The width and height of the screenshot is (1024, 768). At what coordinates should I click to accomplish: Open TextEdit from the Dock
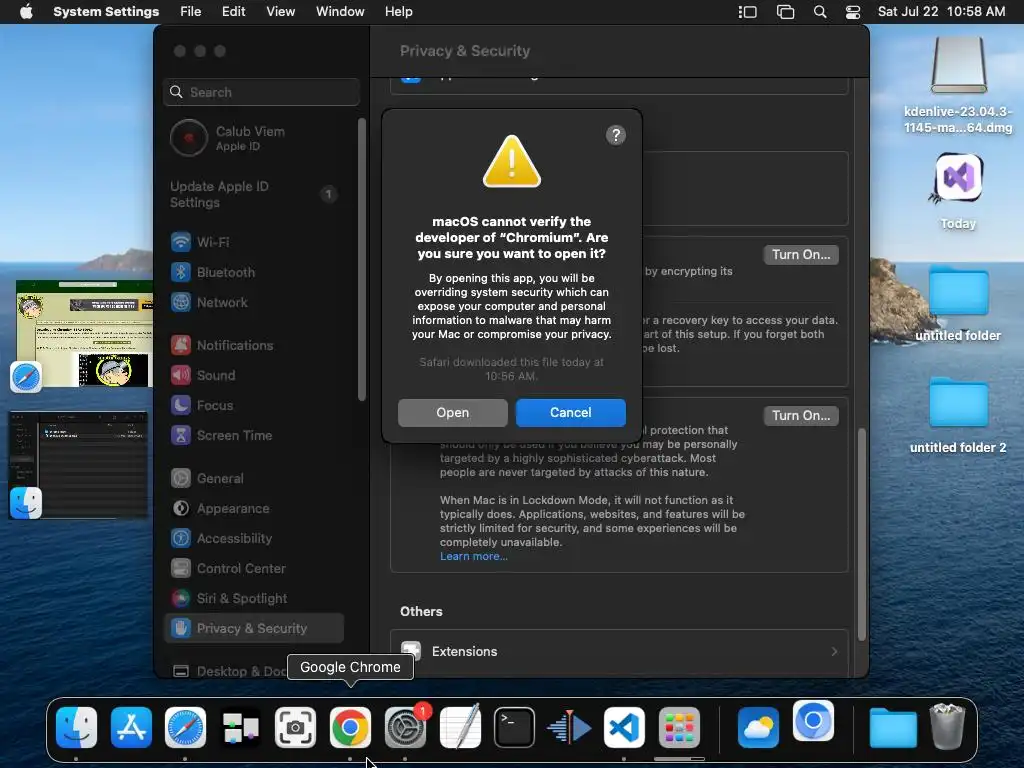(460, 728)
